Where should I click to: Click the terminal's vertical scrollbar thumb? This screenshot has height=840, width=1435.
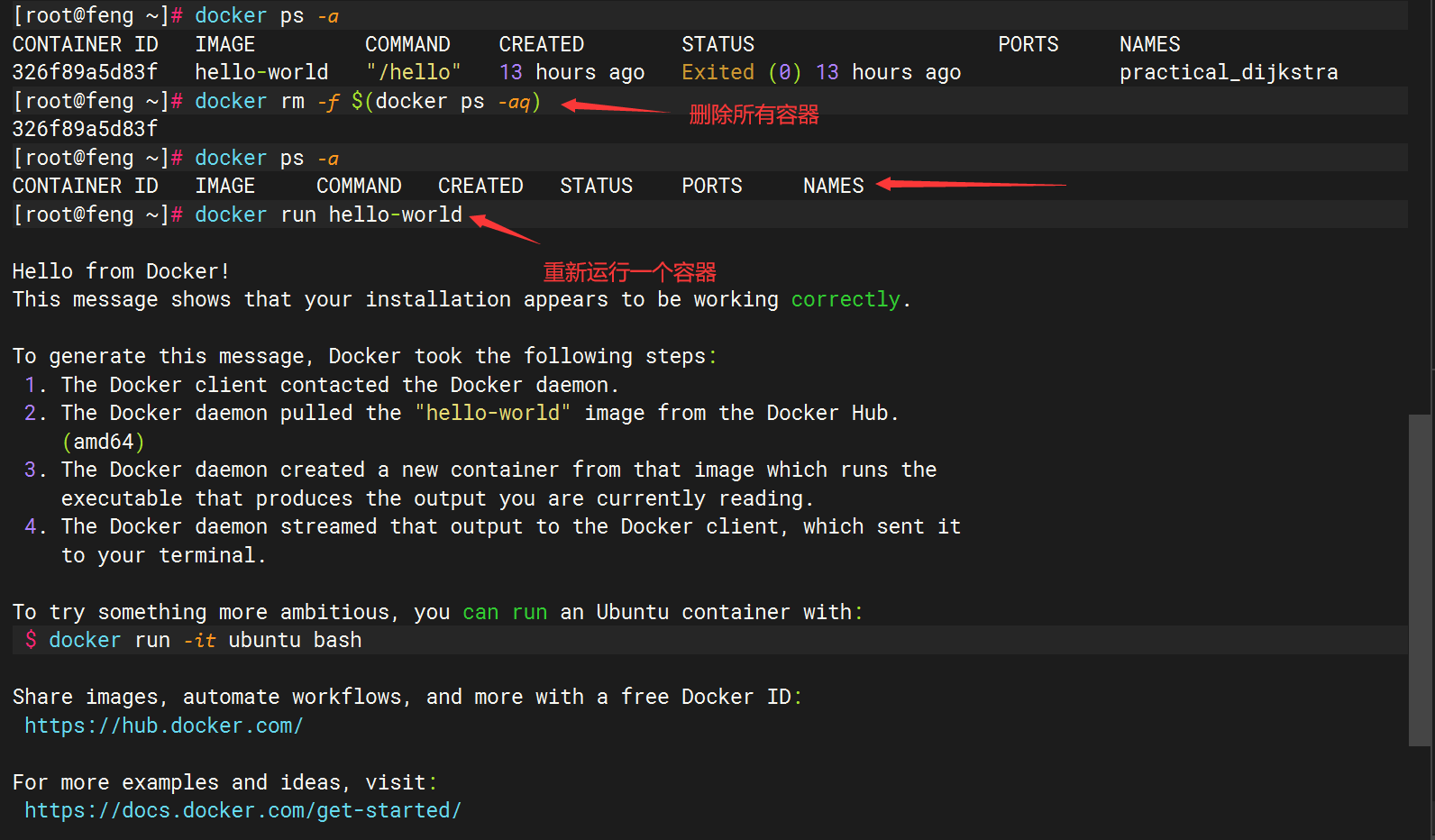(x=1420, y=580)
